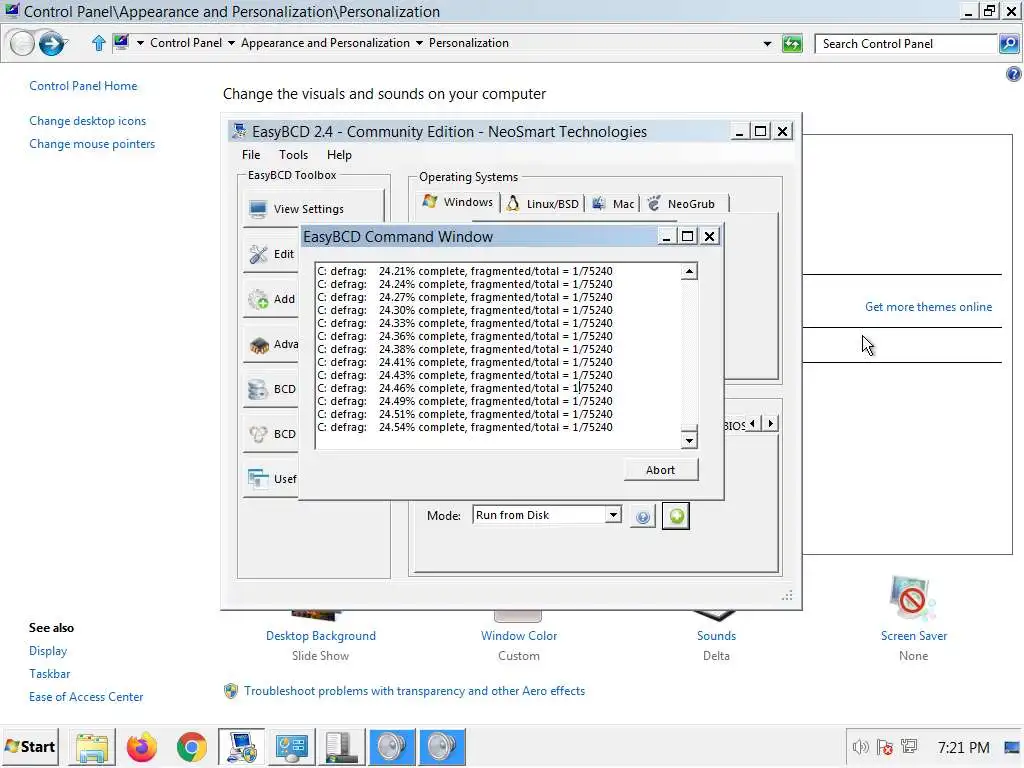The image size is (1024, 768).
Task: Open Change desktop icons link
Action: (x=88, y=121)
